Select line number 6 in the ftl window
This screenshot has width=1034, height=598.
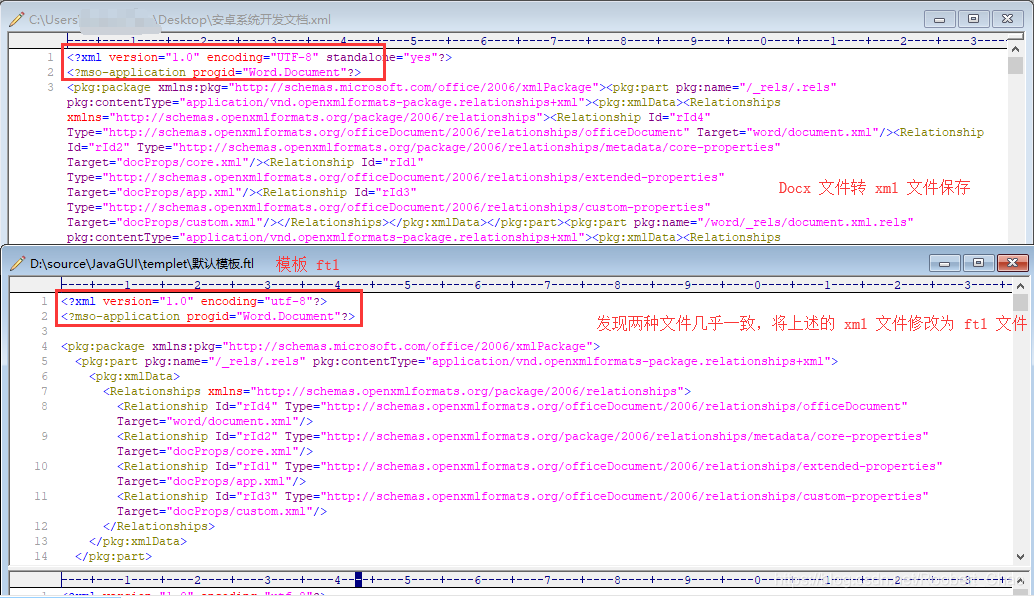point(44,376)
